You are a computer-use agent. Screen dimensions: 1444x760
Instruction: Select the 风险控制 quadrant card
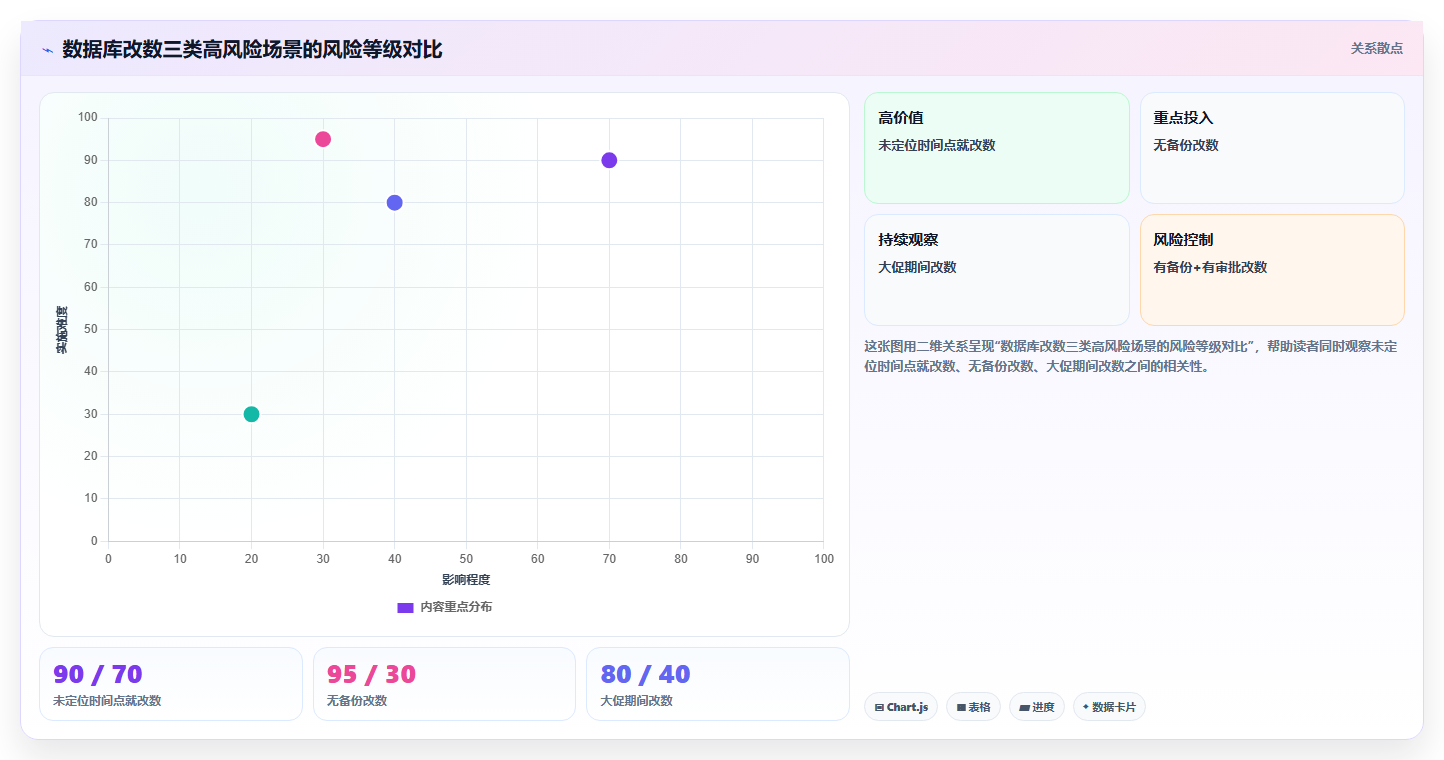[1272, 270]
